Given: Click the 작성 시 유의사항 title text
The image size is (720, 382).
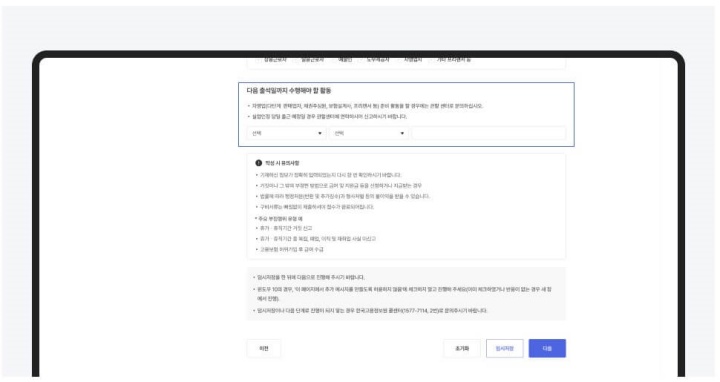Looking at the screenshot, I should [x=282, y=163].
